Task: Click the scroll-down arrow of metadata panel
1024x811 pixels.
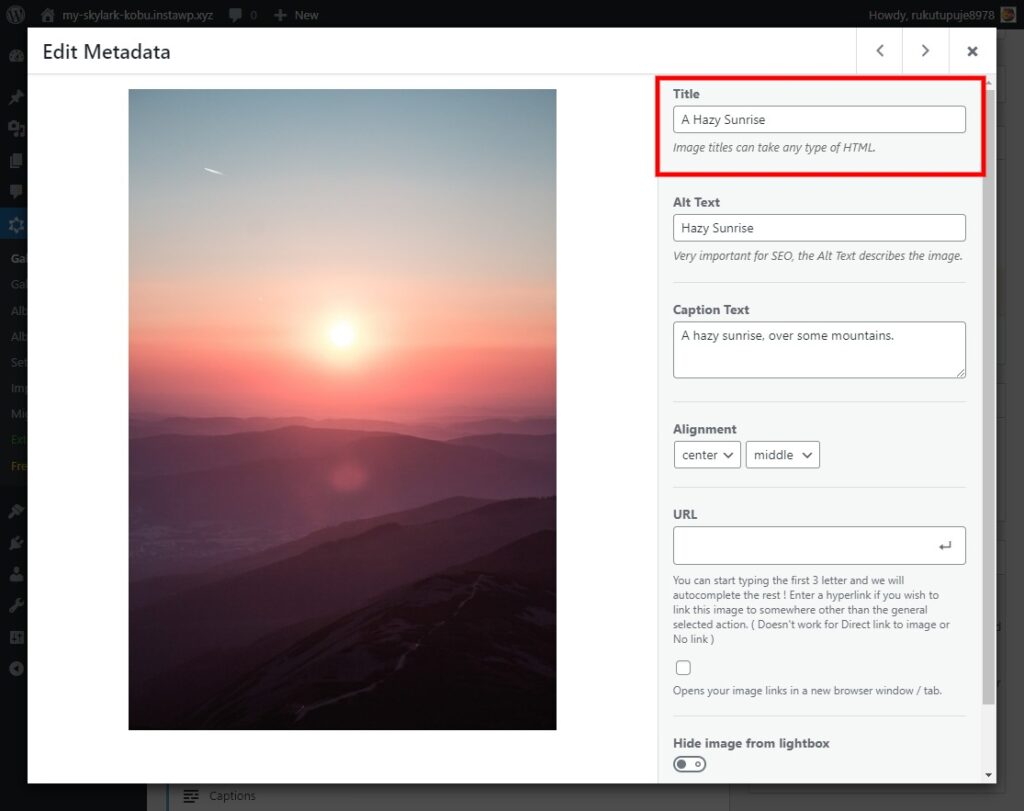Action: pos(989,775)
